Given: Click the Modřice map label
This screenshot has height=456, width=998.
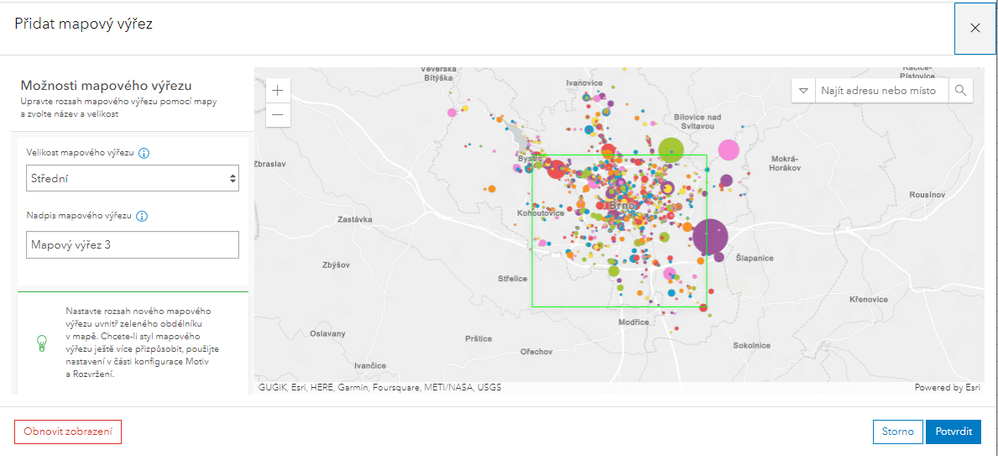Looking at the screenshot, I should pos(633,322).
